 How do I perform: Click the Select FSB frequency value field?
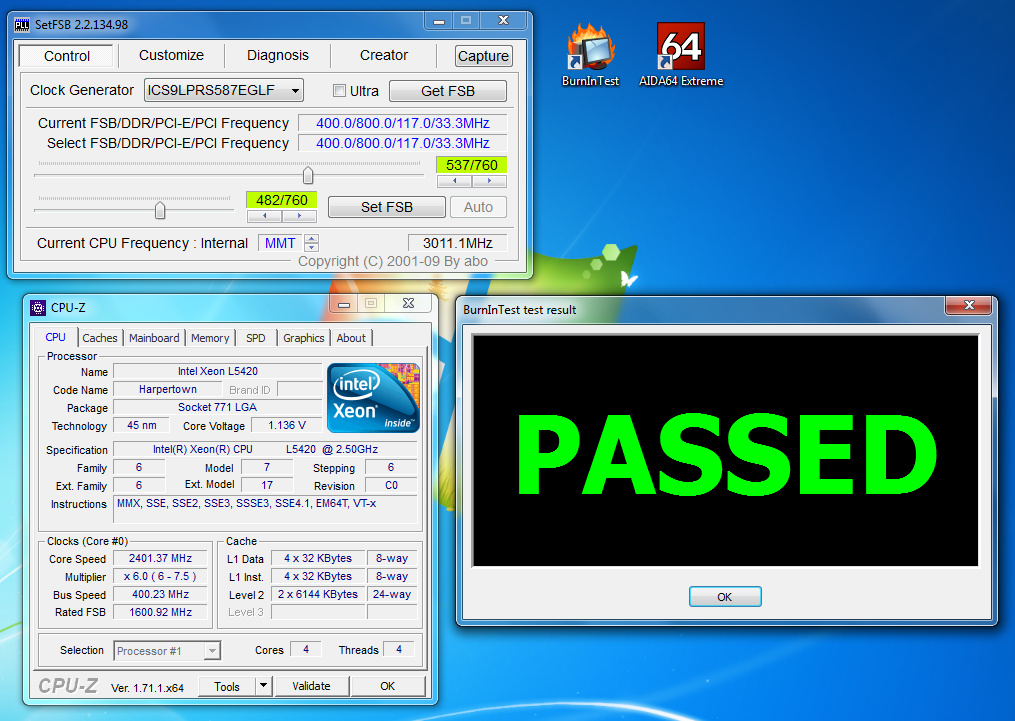point(403,143)
